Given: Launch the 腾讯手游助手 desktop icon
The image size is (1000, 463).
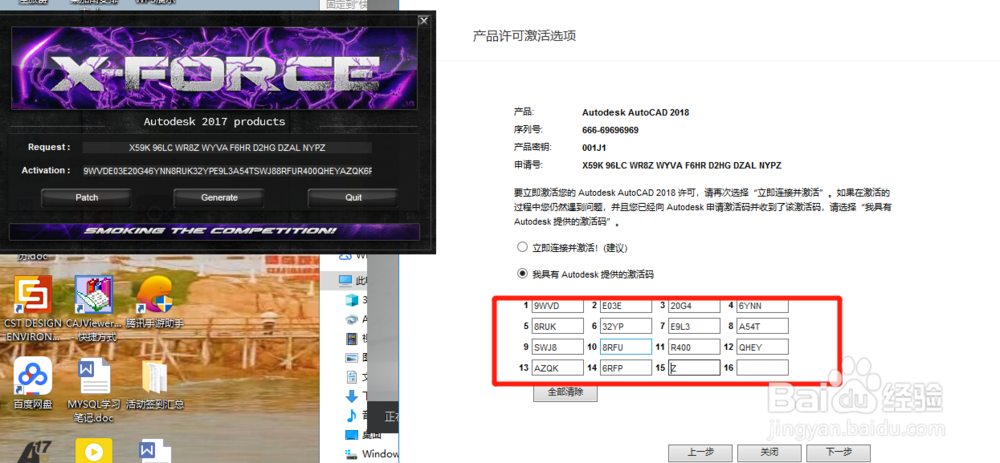Looking at the screenshot, I should tap(155, 295).
